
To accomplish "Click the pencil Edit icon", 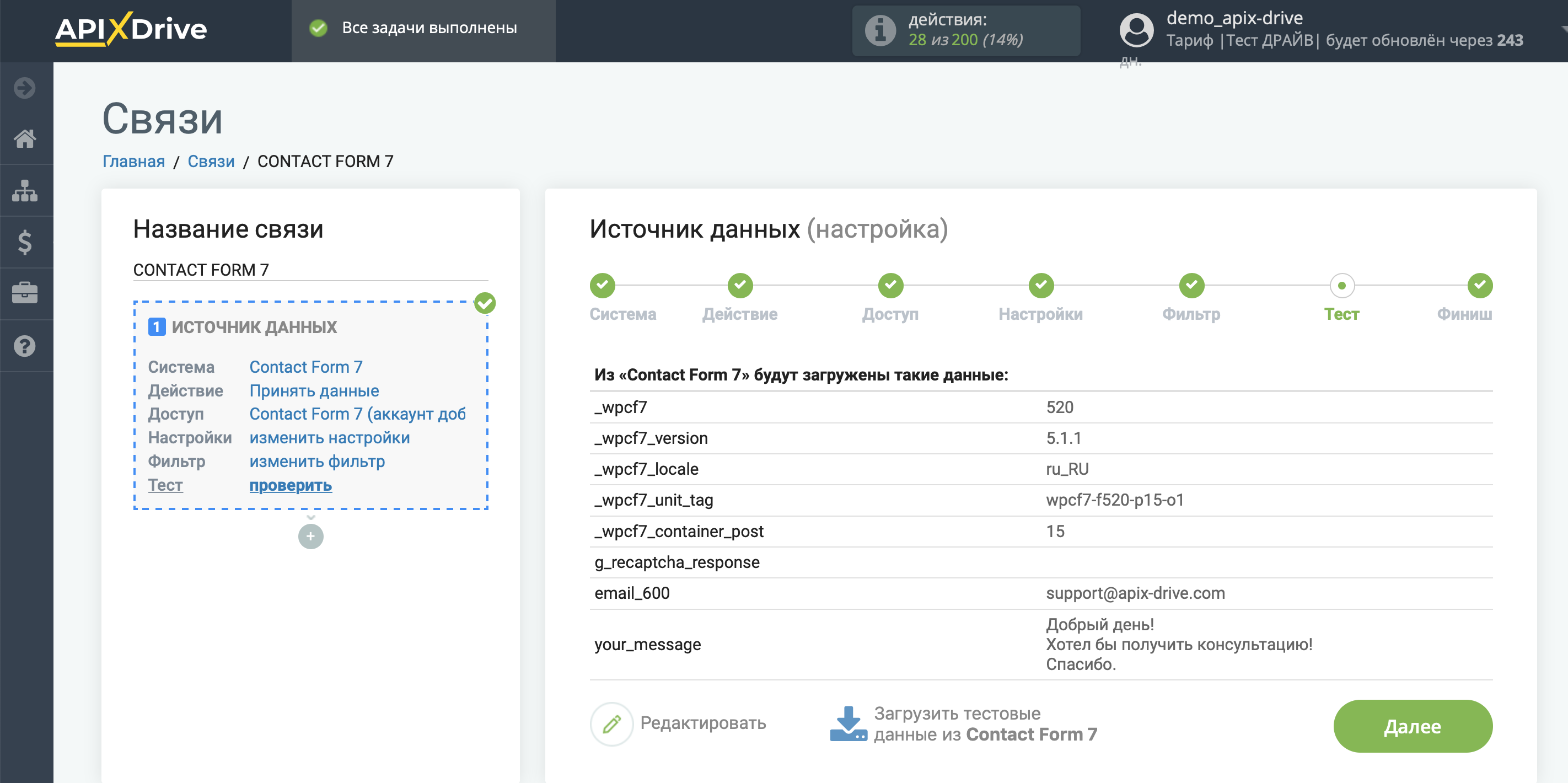I will click(x=611, y=723).
